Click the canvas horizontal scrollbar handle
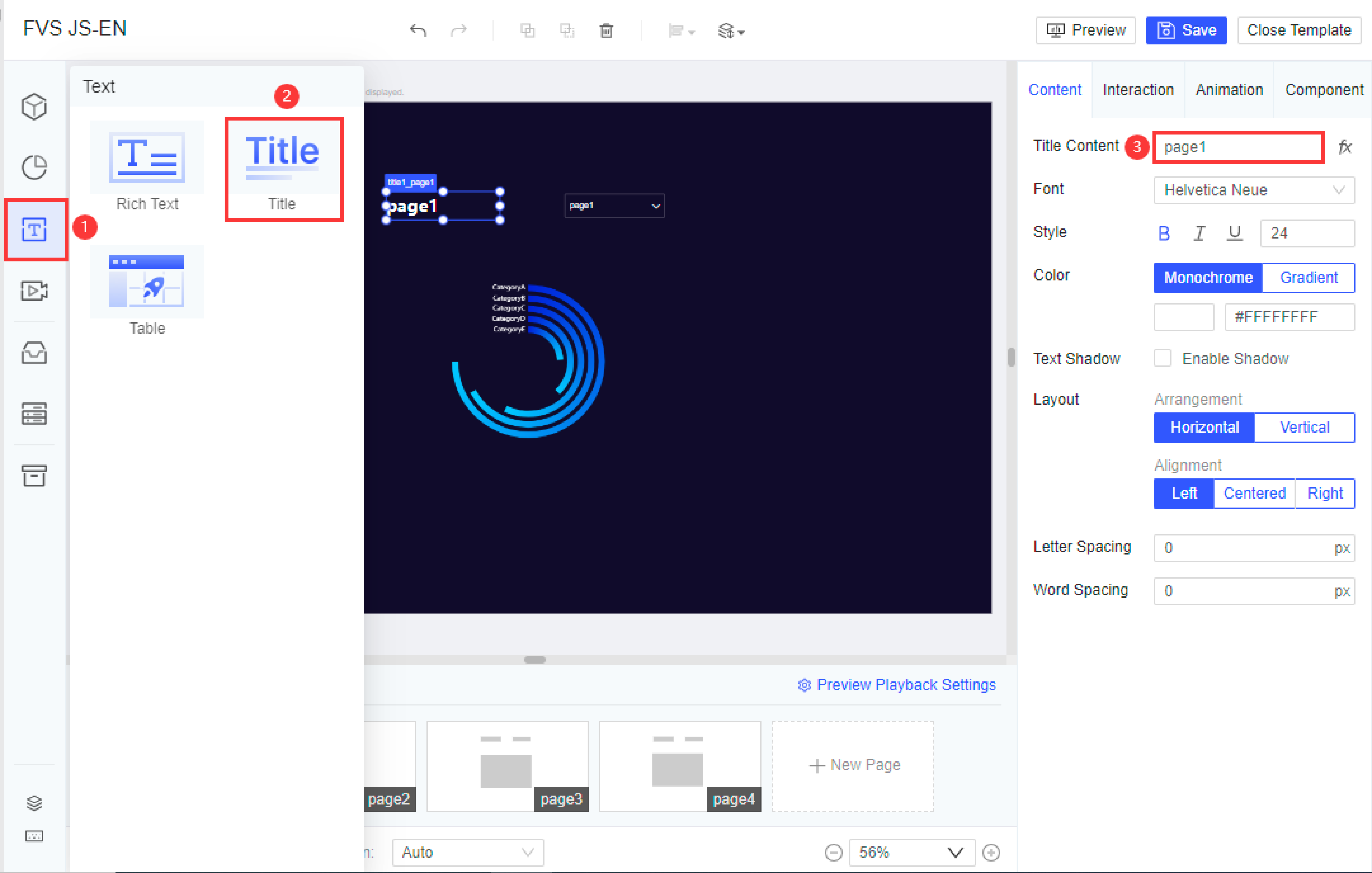Screen dimensions: 1372x873 click(534, 660)
